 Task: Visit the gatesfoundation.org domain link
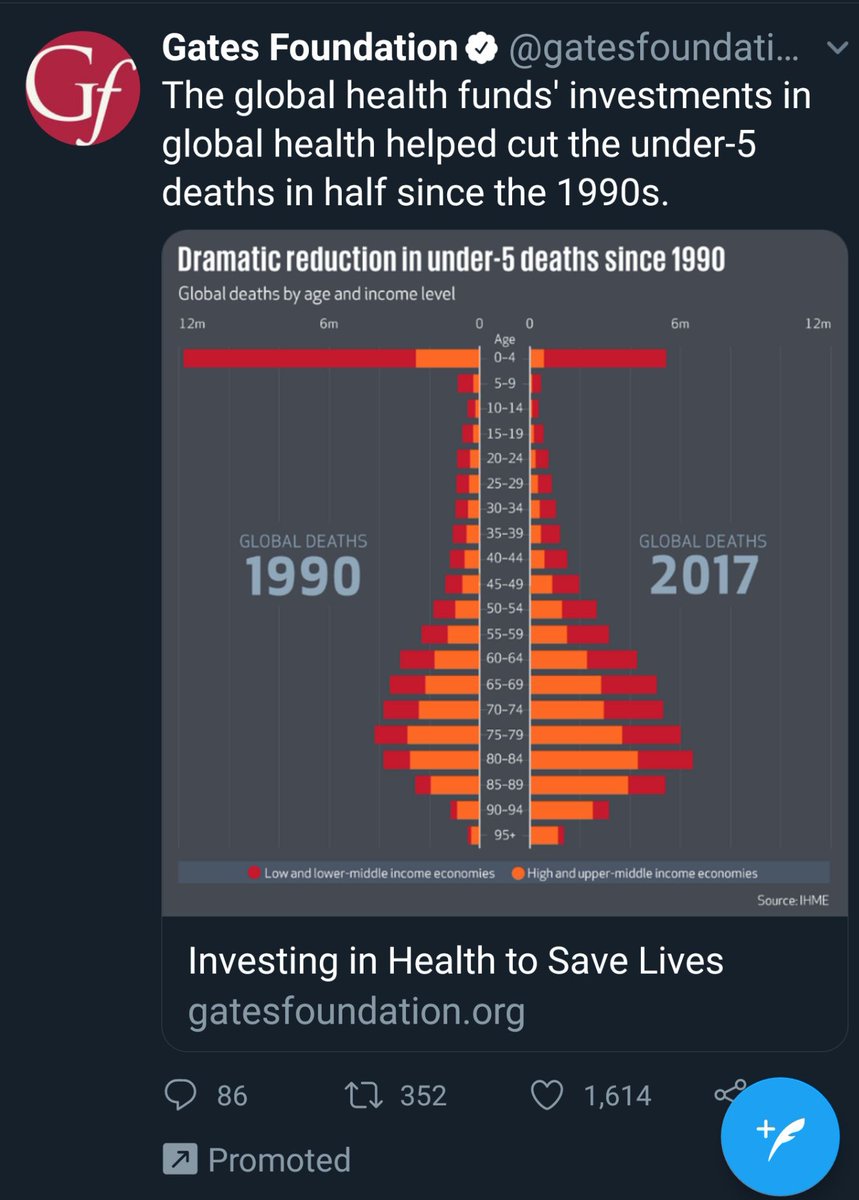click(x=356, y=1012)
